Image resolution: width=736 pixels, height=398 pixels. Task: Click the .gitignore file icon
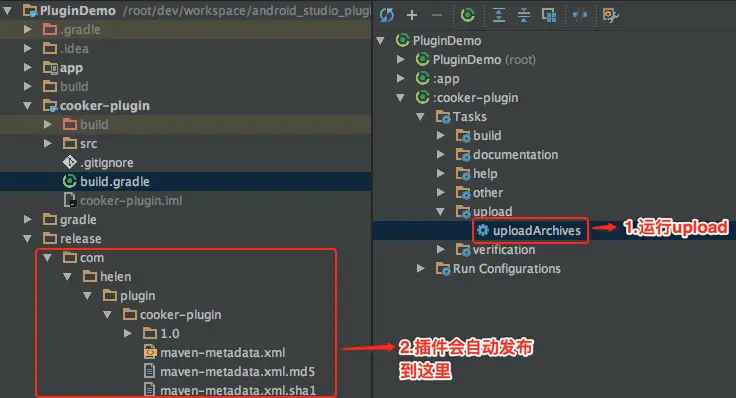[69, 162]
